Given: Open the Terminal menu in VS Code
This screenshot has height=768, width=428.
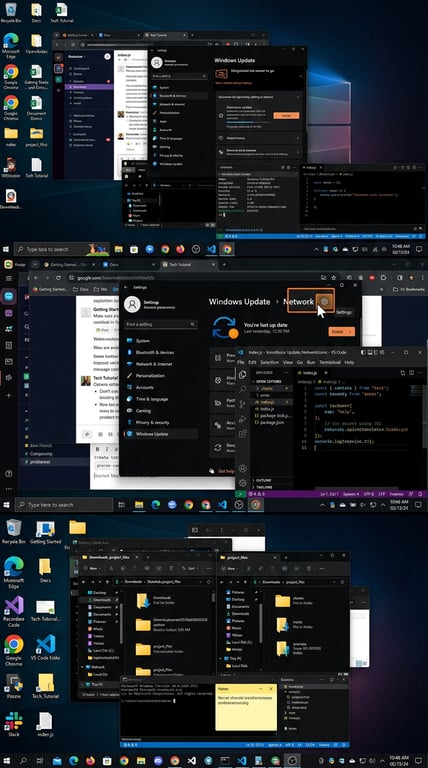Looking at the screenshot, I should [330, 362].
